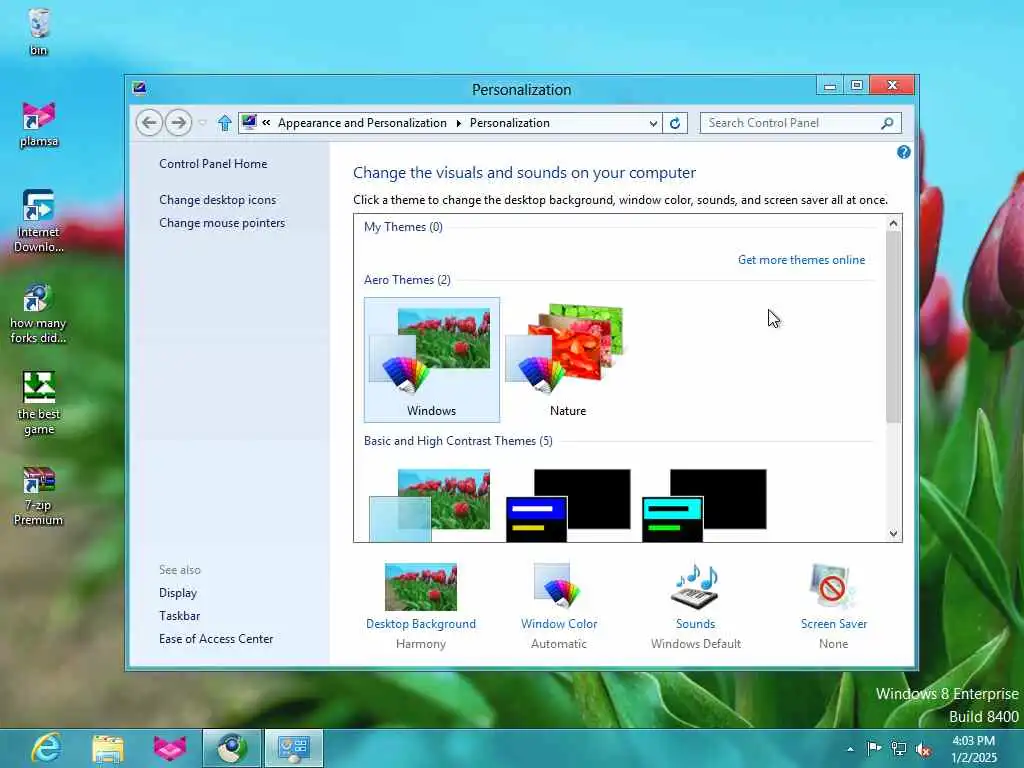
Task: Click the Sounds label link
Action: tap(696, 624)
